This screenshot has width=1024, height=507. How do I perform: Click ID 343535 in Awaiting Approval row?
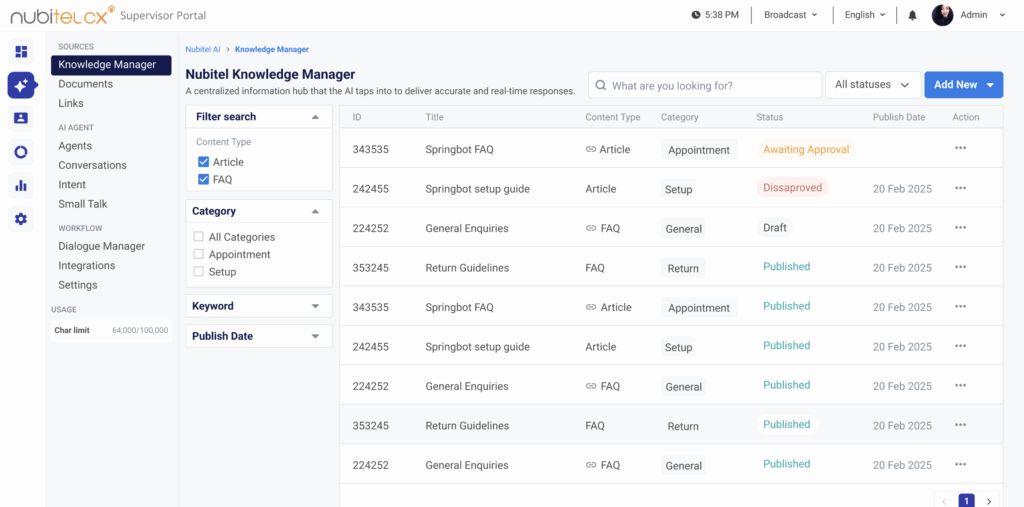pyautogui.click(x=370, y=150)
